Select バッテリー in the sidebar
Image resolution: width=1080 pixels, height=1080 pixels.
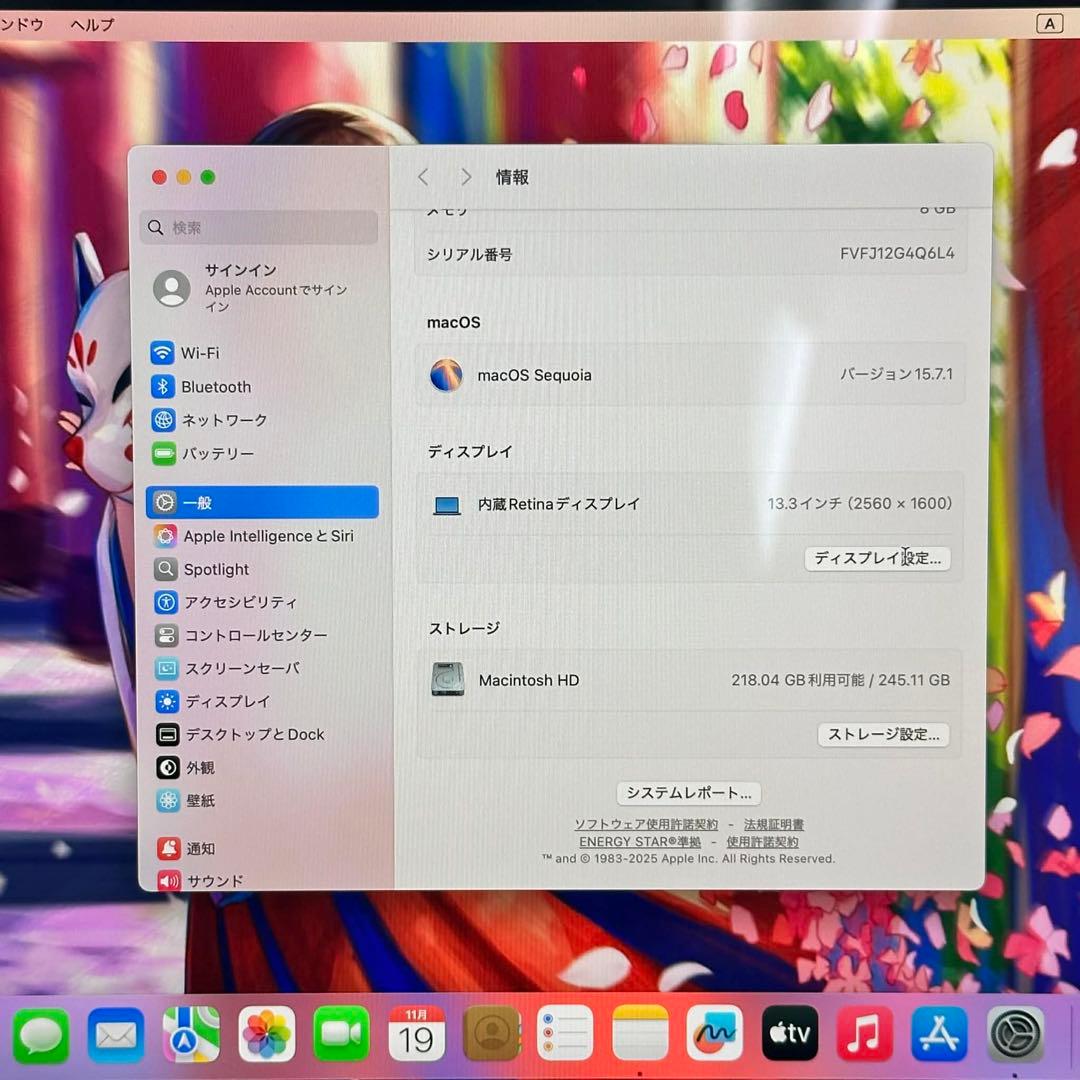coord(218,453)
